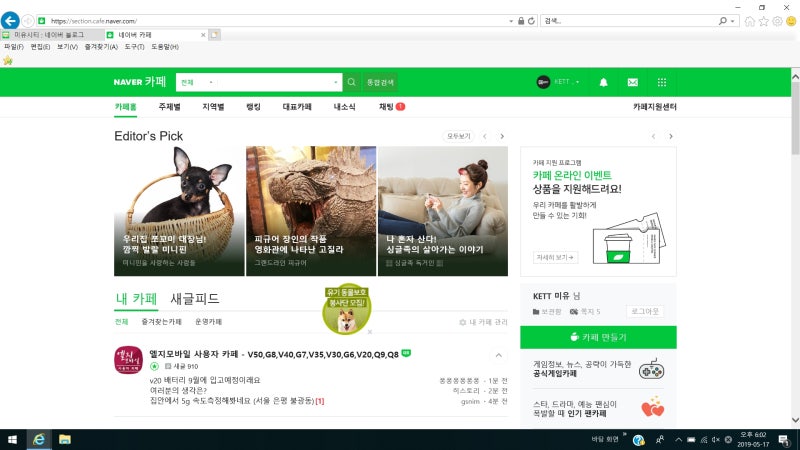Show hidden system tray icons chevron

click(x=678, y=440)
